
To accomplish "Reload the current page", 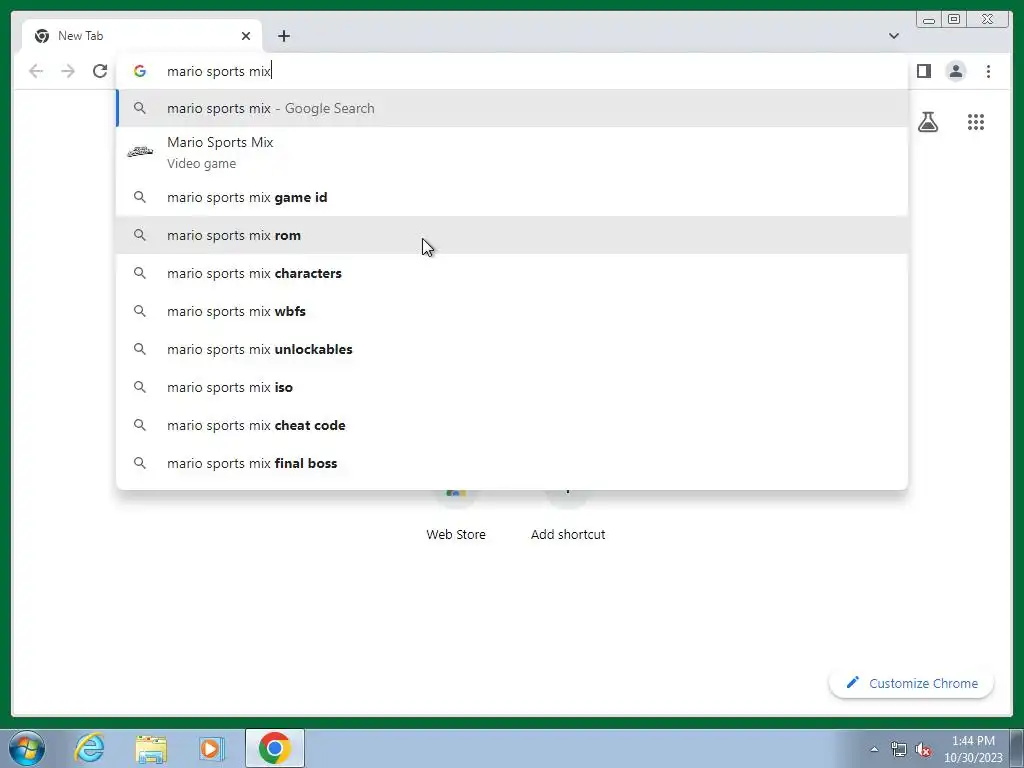I will [x=100, y=71].
